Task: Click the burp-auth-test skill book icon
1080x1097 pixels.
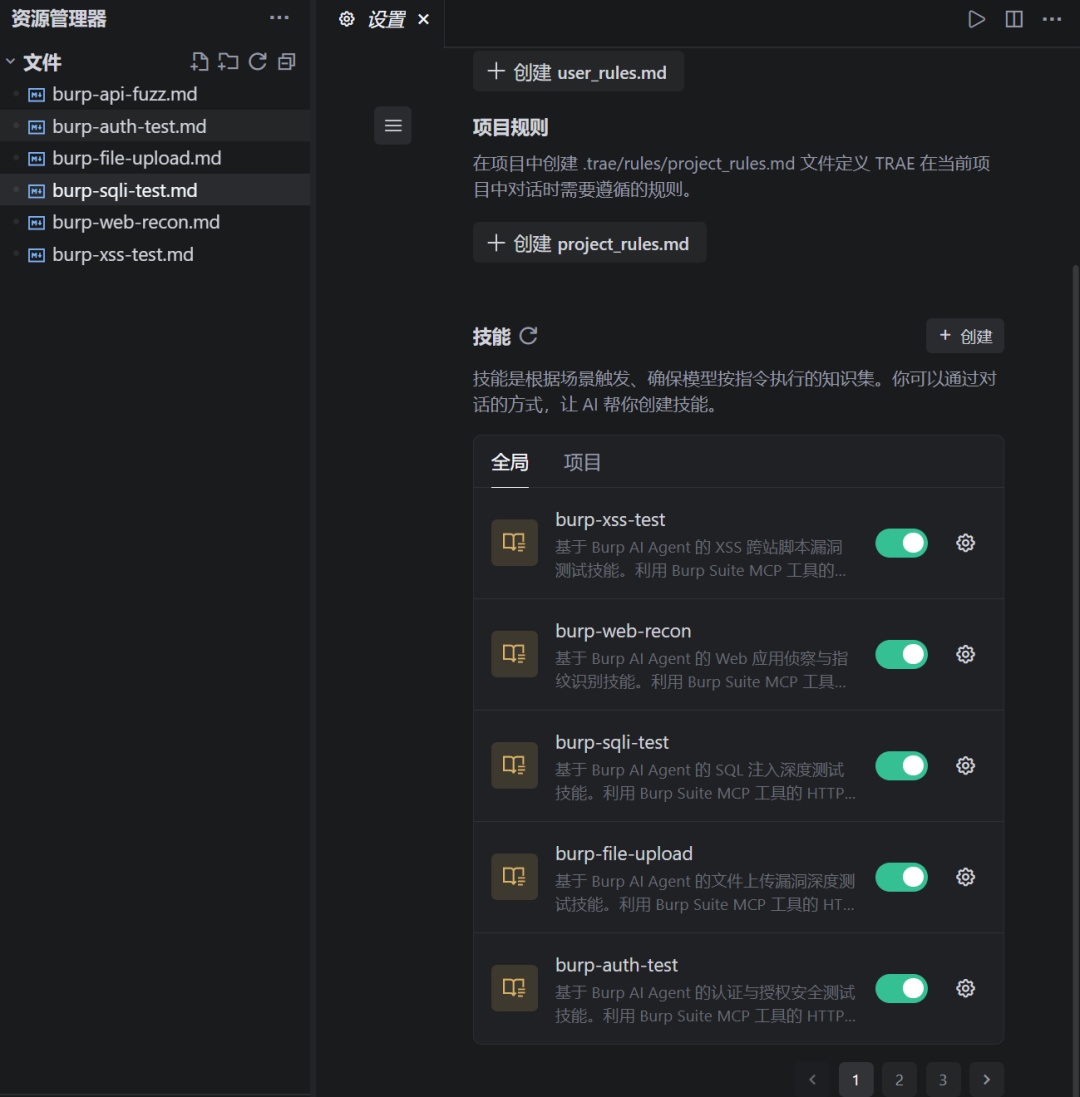Action: (514, 988)
